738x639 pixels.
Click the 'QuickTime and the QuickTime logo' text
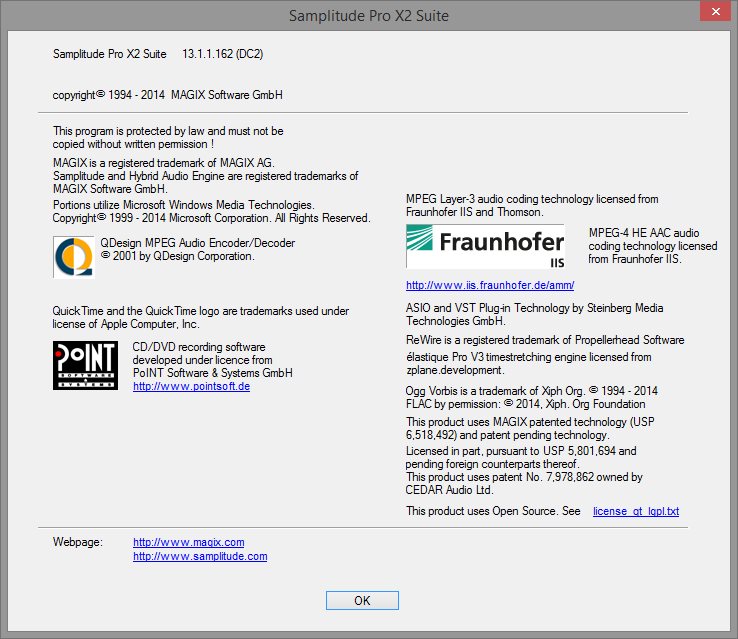[201, 318]
